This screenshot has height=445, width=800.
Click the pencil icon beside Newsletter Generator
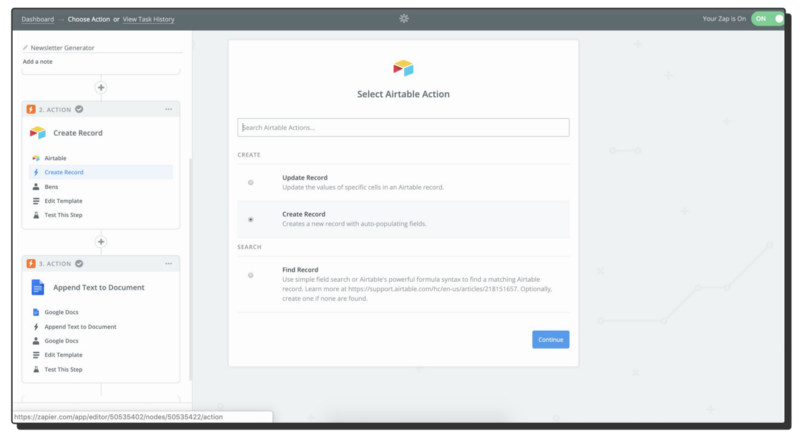25,47
